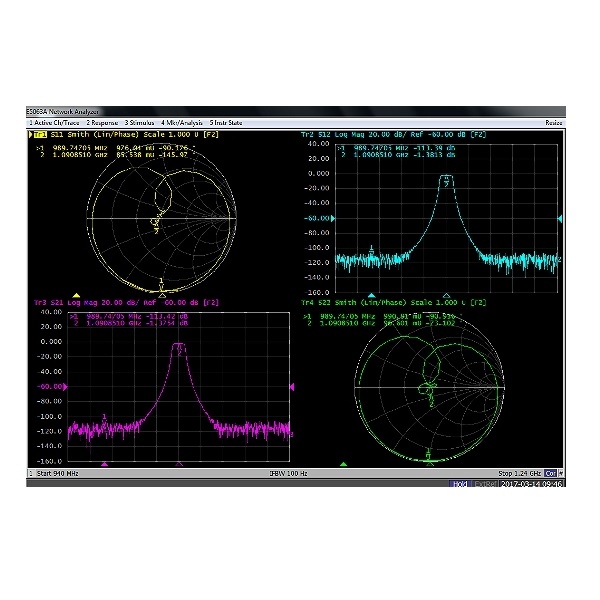Click Tr1 marker 2 readout 1.0908510 GHz
The height and width of the screenshot is (600, 600).
pyautogui.click(x=80, y=155)
